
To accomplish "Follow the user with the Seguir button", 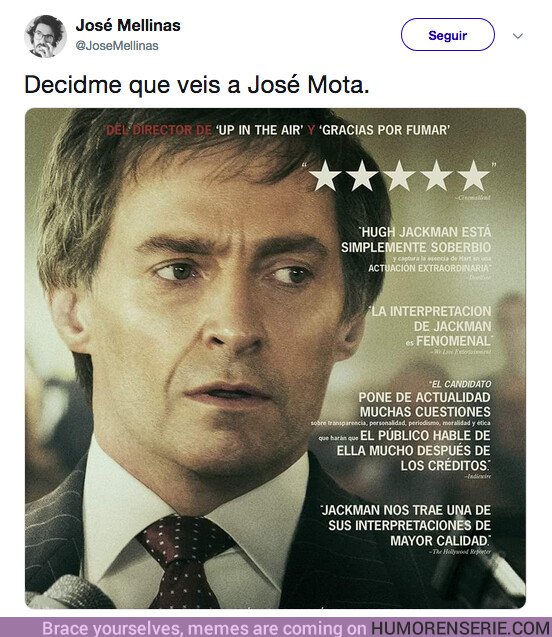I will click(448, 35).
